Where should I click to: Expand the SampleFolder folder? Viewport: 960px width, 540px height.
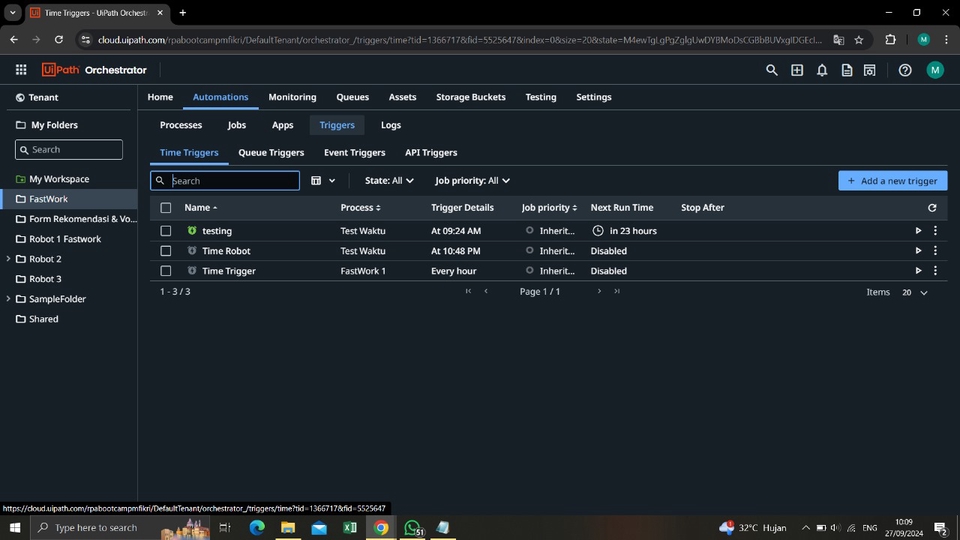[8, 299]
